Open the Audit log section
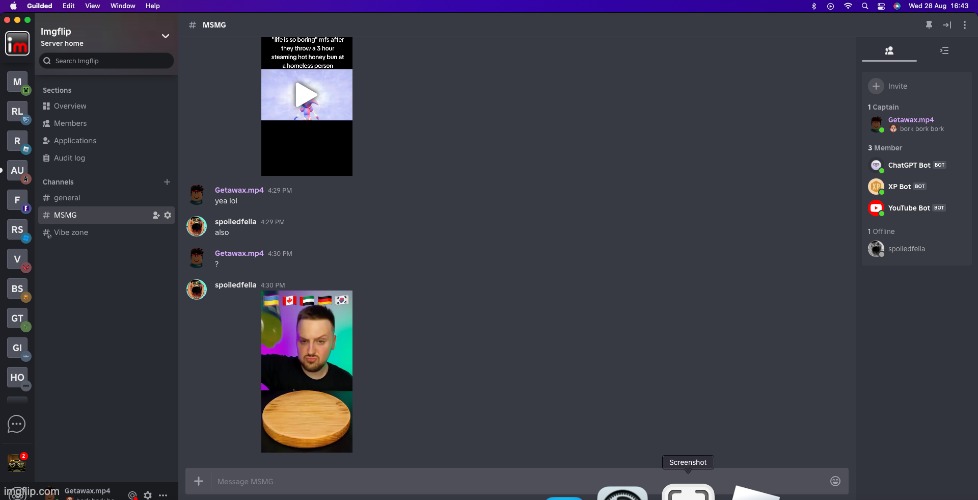The image size is (978, 500). [x=69, y=158]
